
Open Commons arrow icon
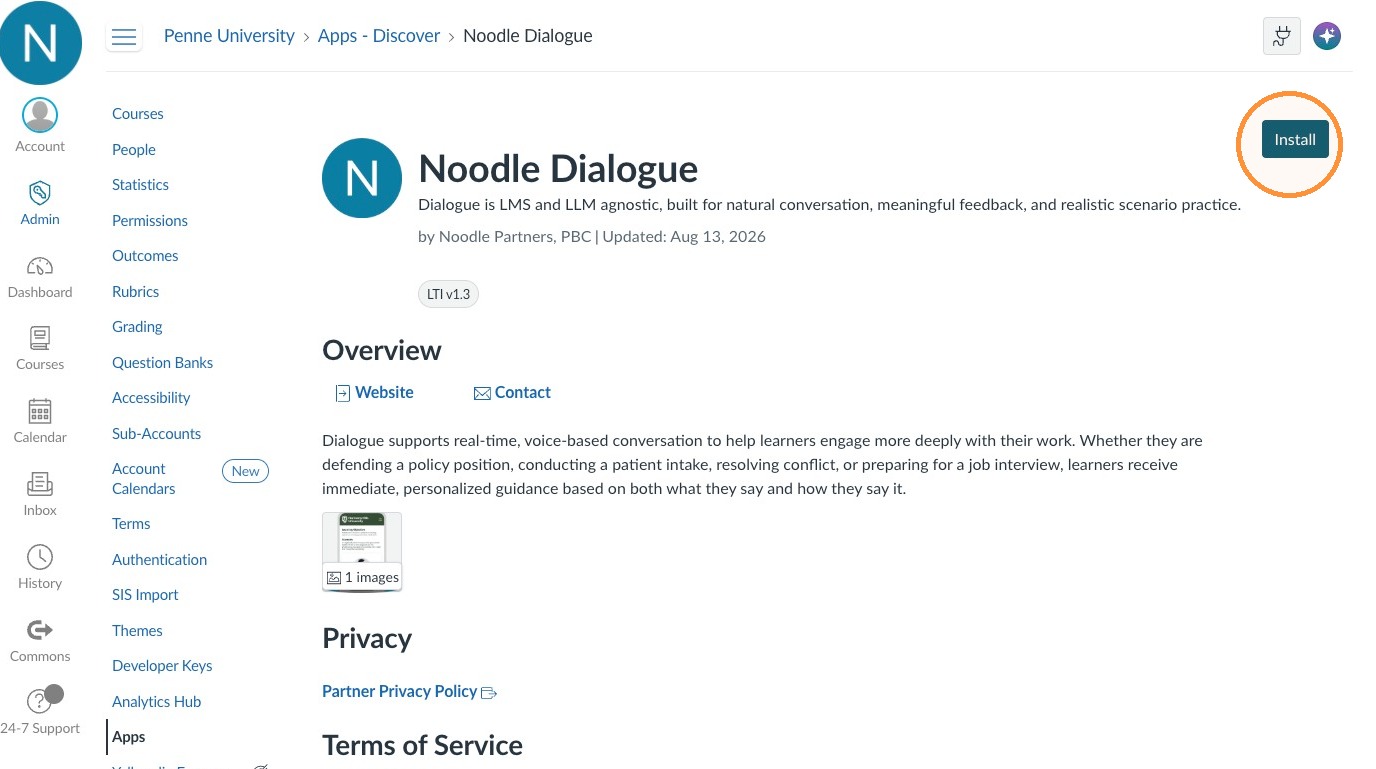[40, 630]
